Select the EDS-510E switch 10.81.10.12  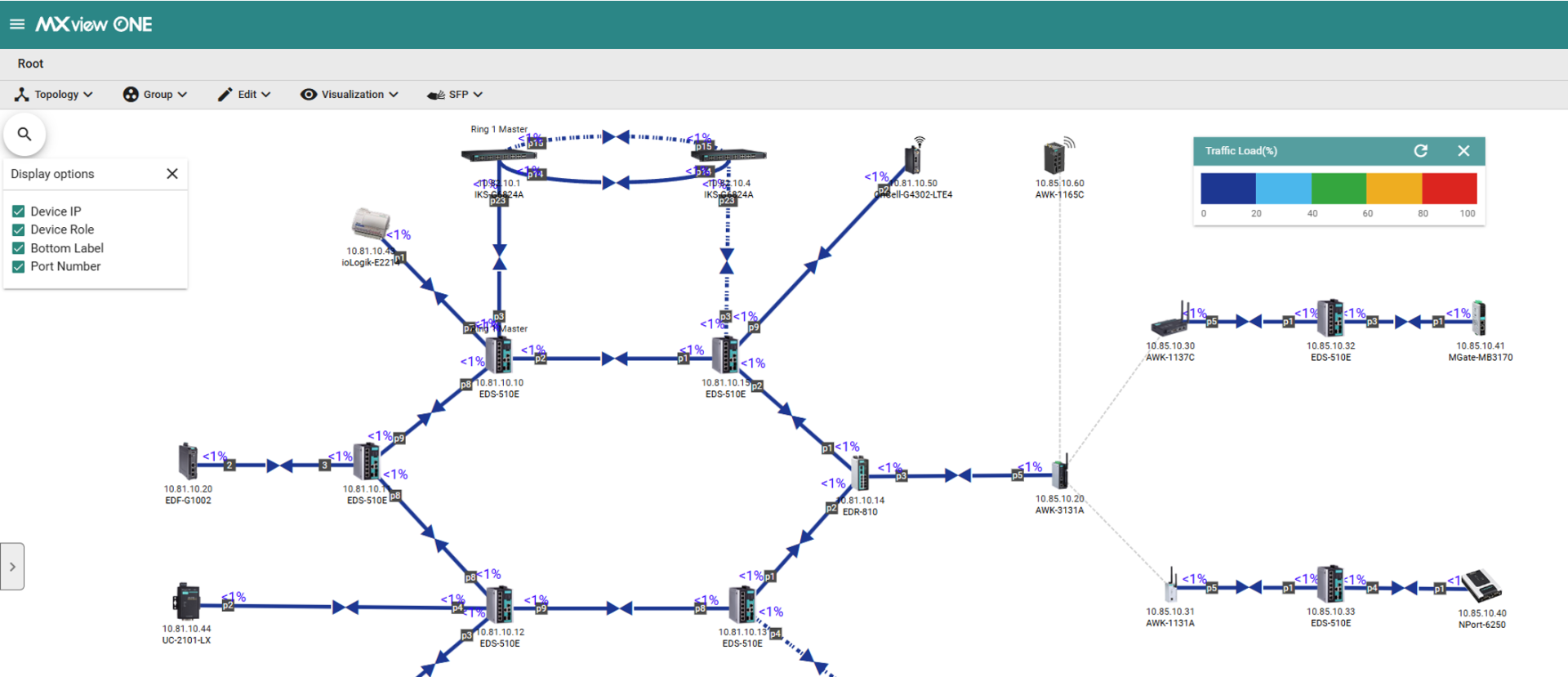[x=499, y=605]
